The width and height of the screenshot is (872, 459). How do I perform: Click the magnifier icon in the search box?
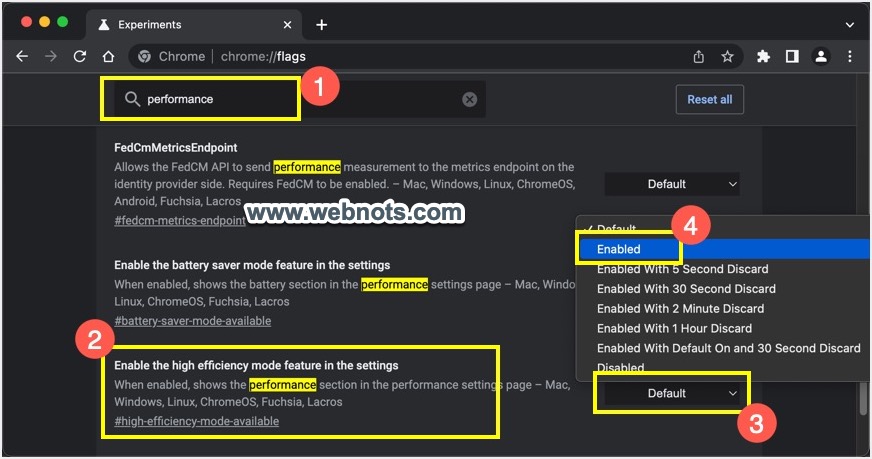pyautogui.click(x=132, y=99)
